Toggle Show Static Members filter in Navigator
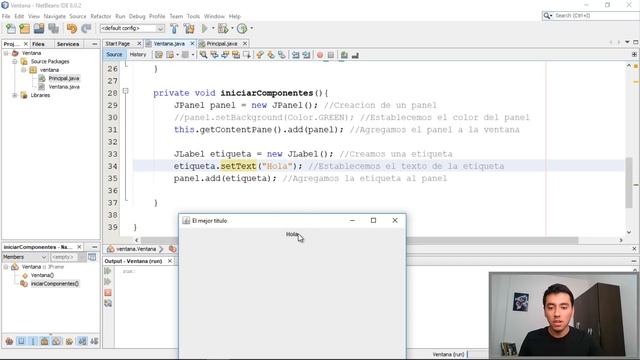The image size is (640, 360). 33,341
